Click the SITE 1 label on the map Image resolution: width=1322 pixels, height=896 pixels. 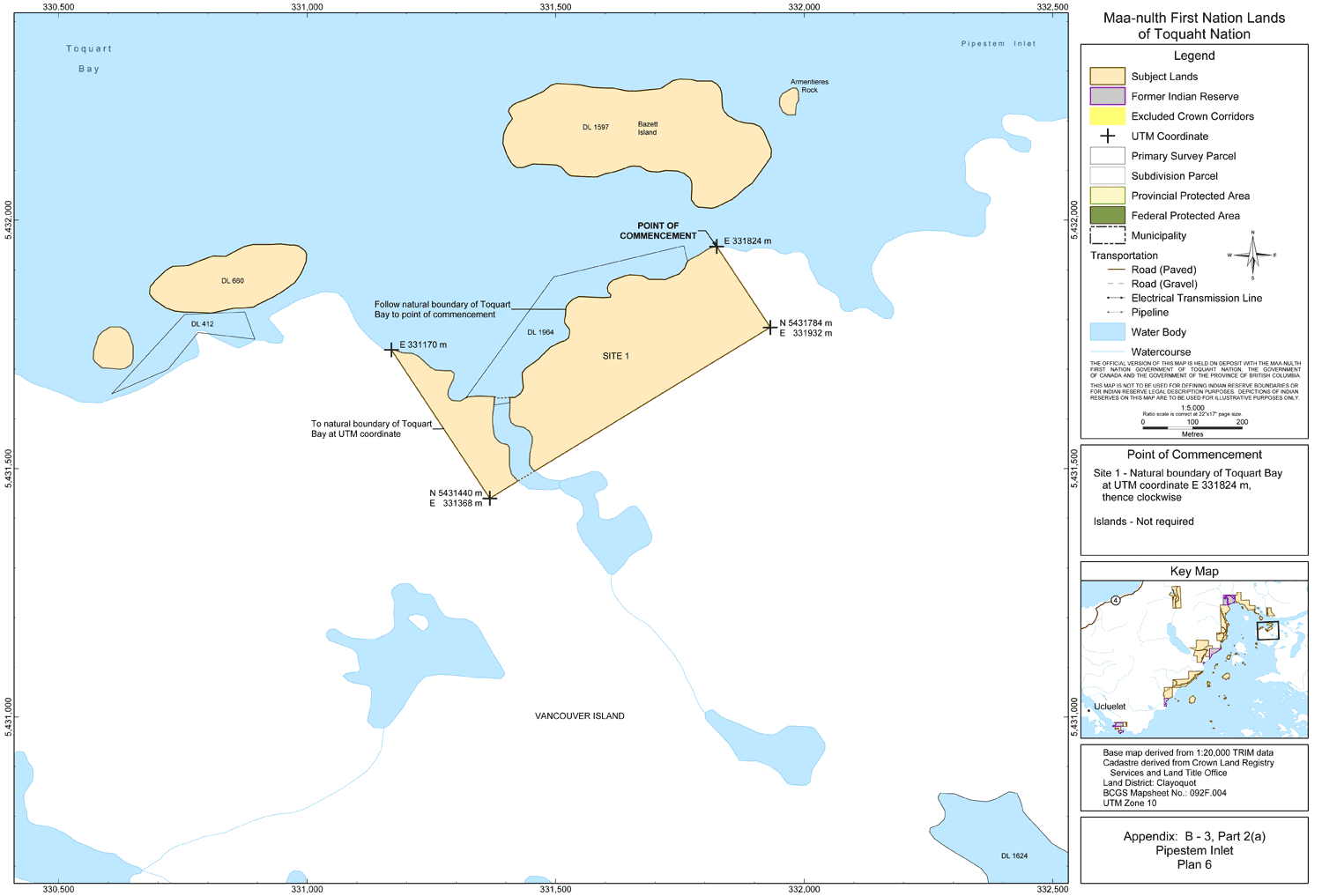click(x=615, y=356)
